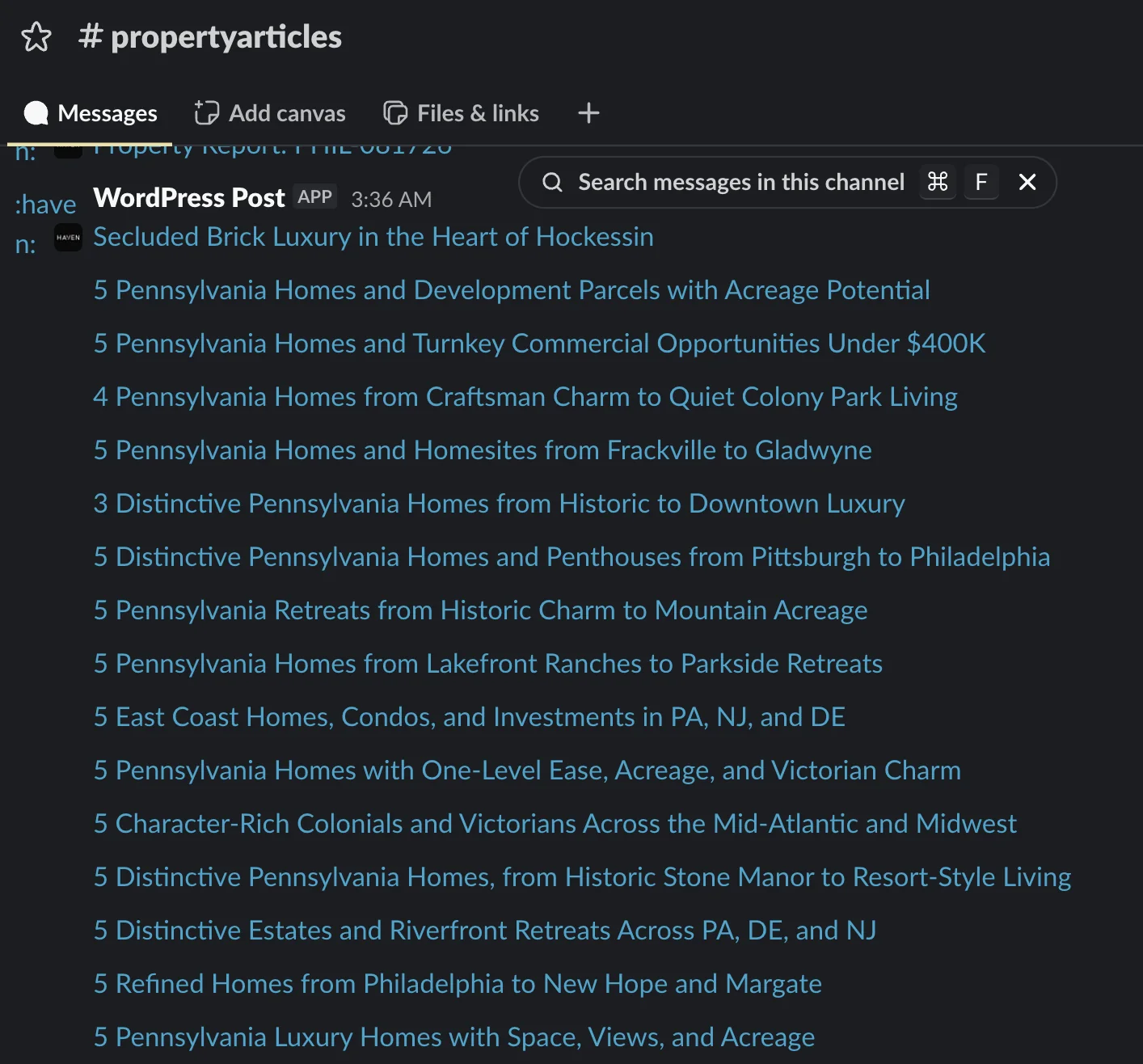Open the Files & links tab

(x=461, y=113)
